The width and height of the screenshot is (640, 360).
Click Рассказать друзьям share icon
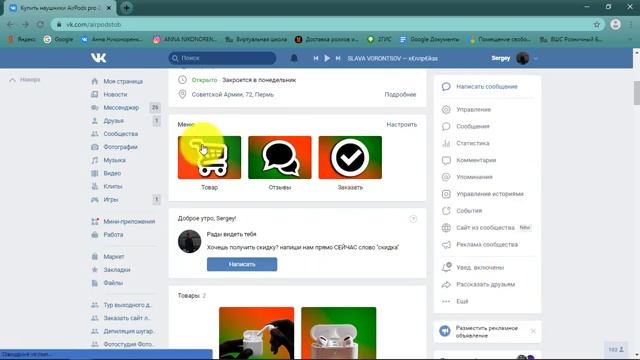tap(446, 284)
